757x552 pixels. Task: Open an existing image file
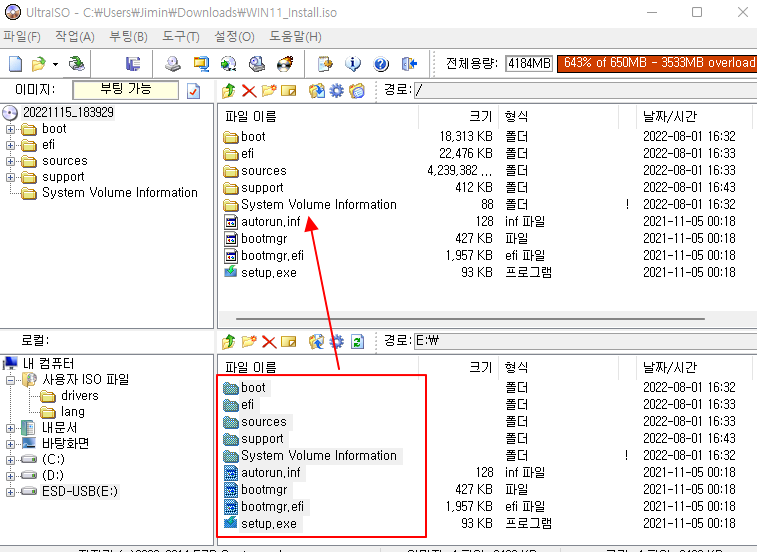click(x=39, y=64)
